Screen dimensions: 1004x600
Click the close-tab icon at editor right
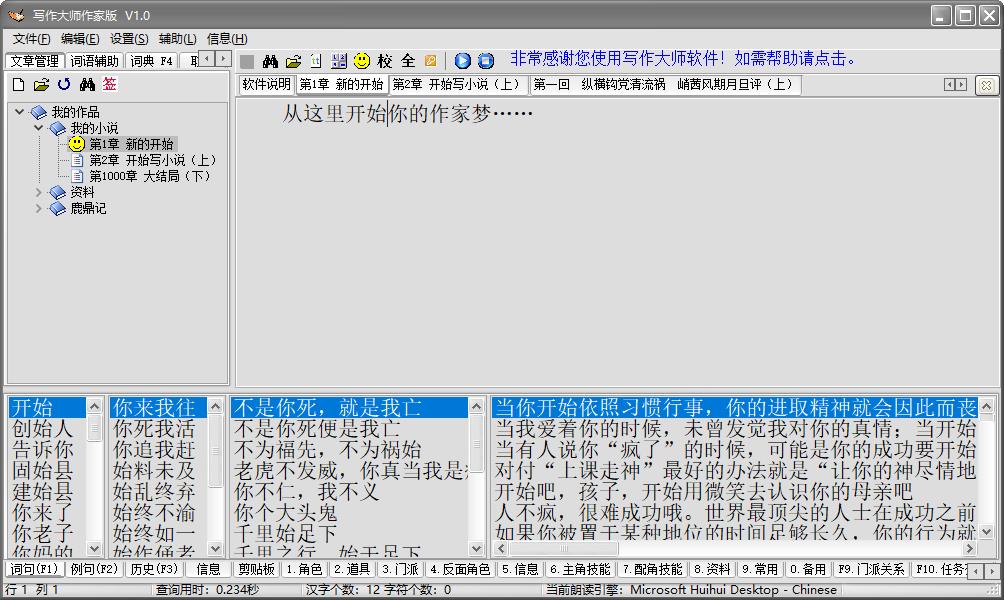click(x=986, y=85)
